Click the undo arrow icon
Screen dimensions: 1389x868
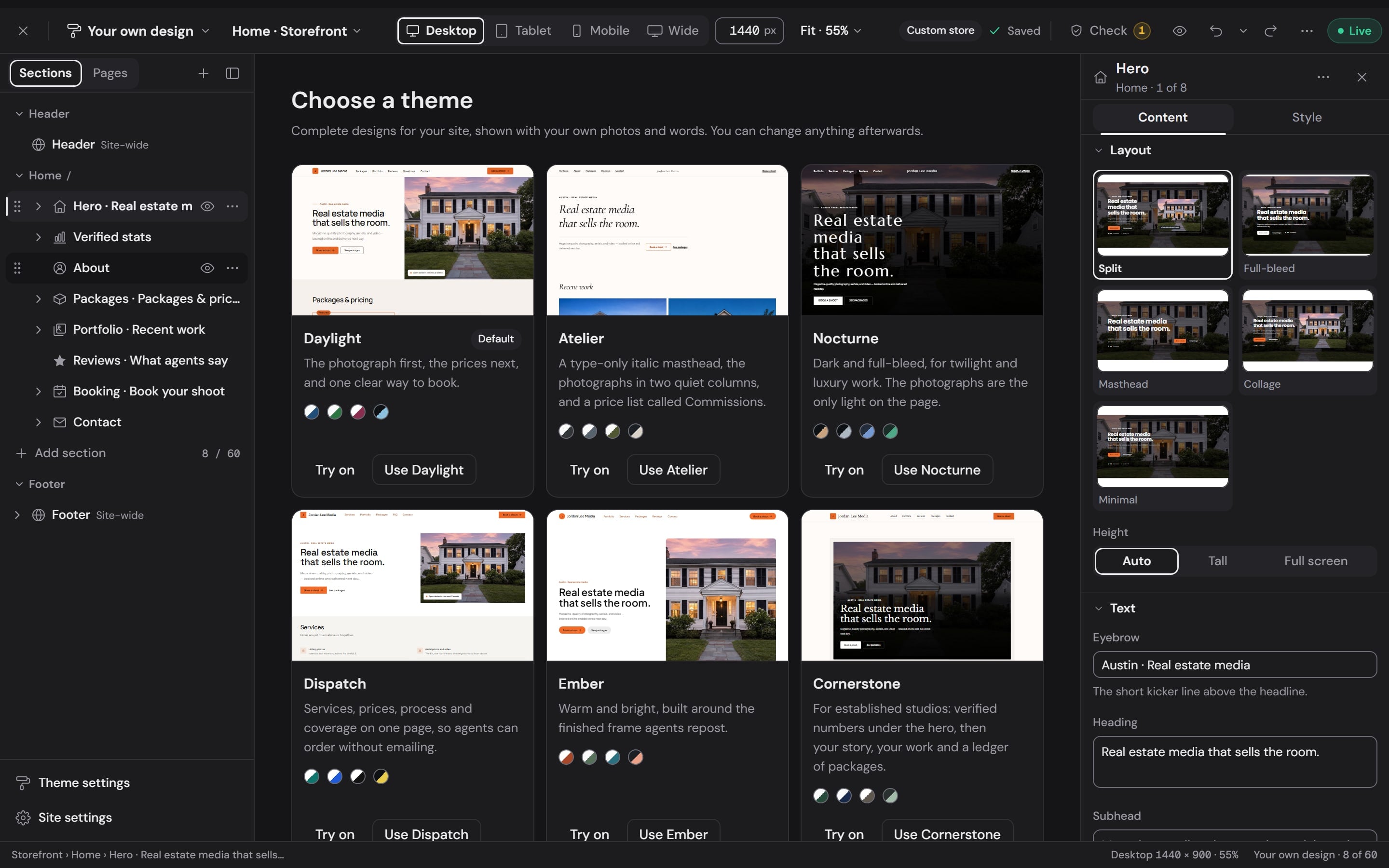click(x=1216, y=30)
